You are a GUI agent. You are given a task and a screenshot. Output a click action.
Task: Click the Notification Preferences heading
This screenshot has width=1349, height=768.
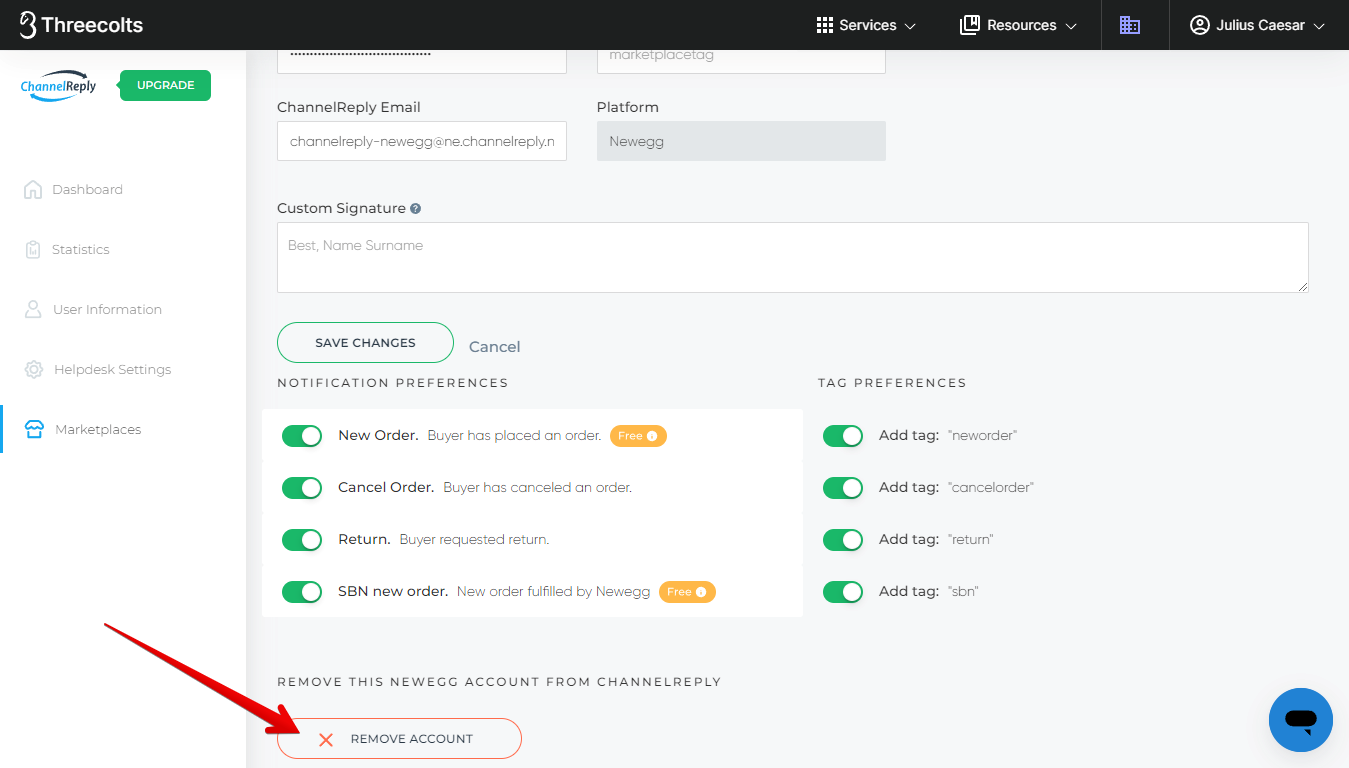(393, 383)
